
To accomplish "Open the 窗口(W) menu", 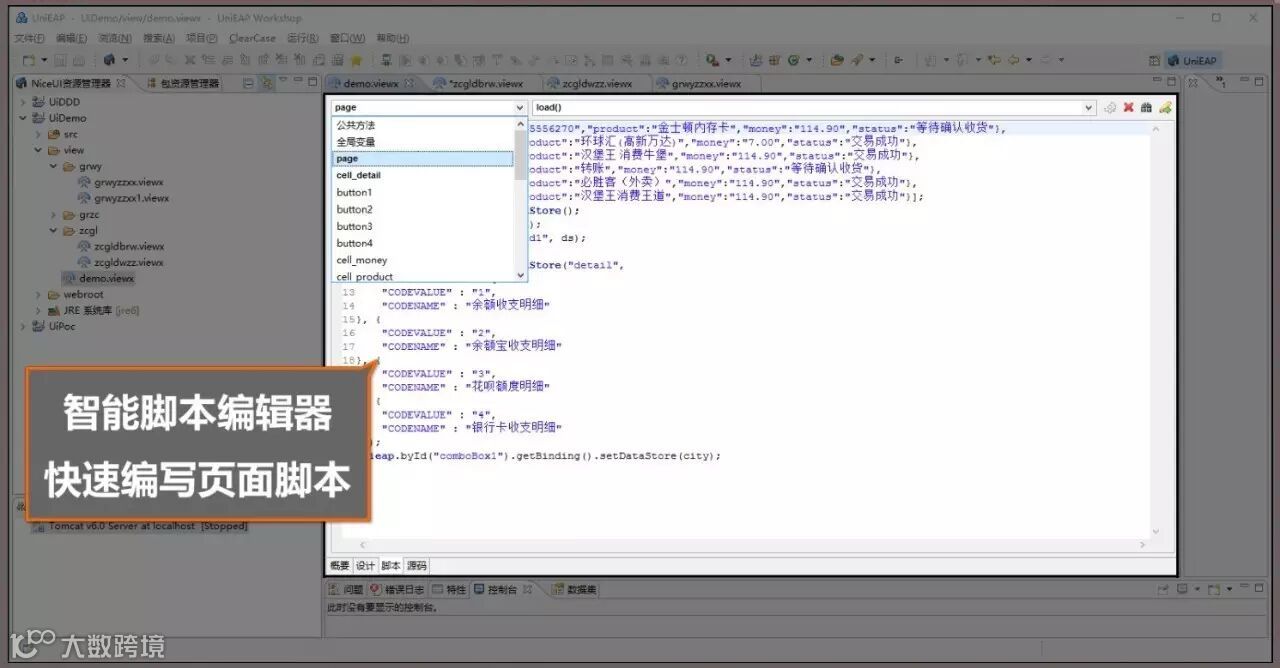I will click(x=347, y=38).
